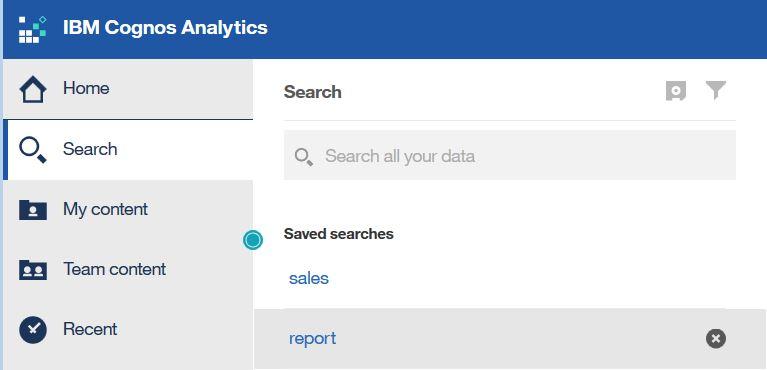Click the save search icon
Viewport: 767px width, 370px height.
[676, 91]
